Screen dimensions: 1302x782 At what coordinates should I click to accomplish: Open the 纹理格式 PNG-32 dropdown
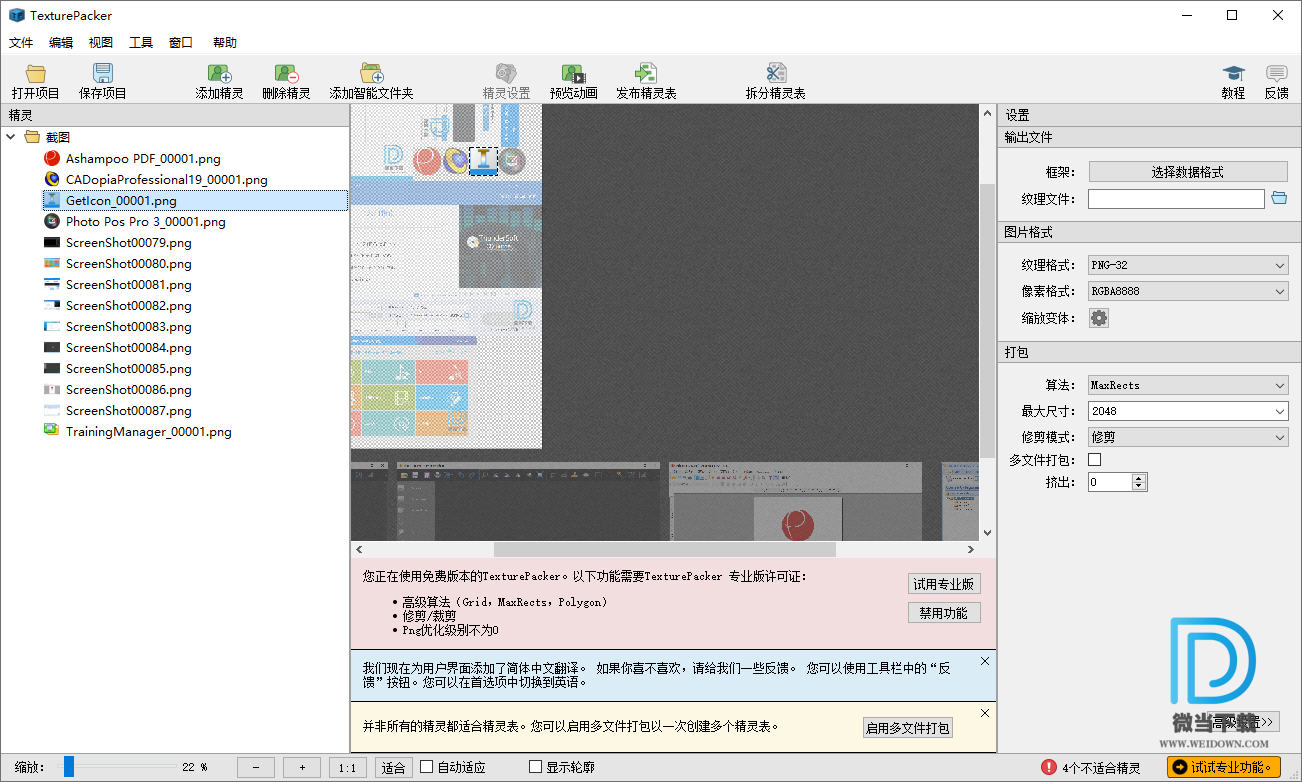click(1188, 265)
